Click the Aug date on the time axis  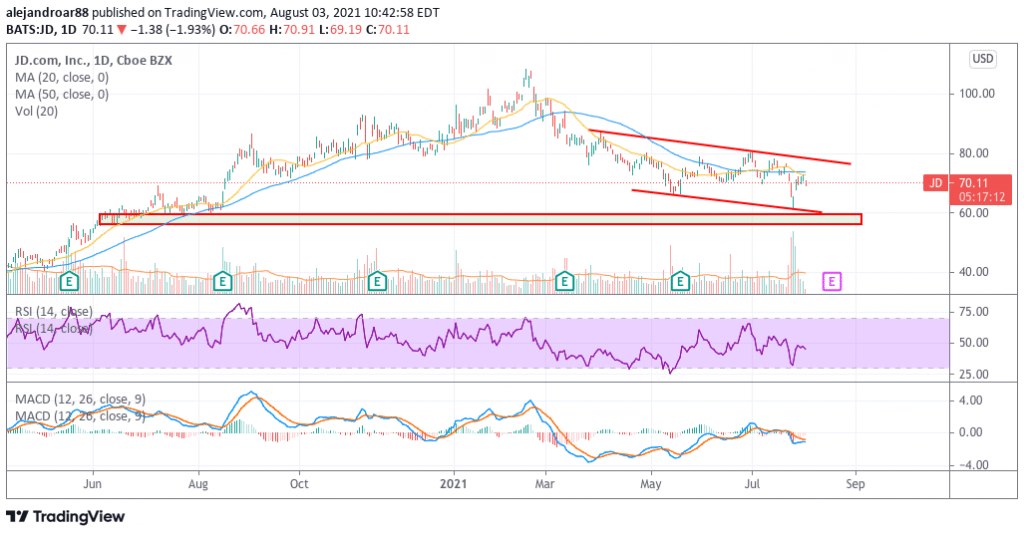pos(198,484)
